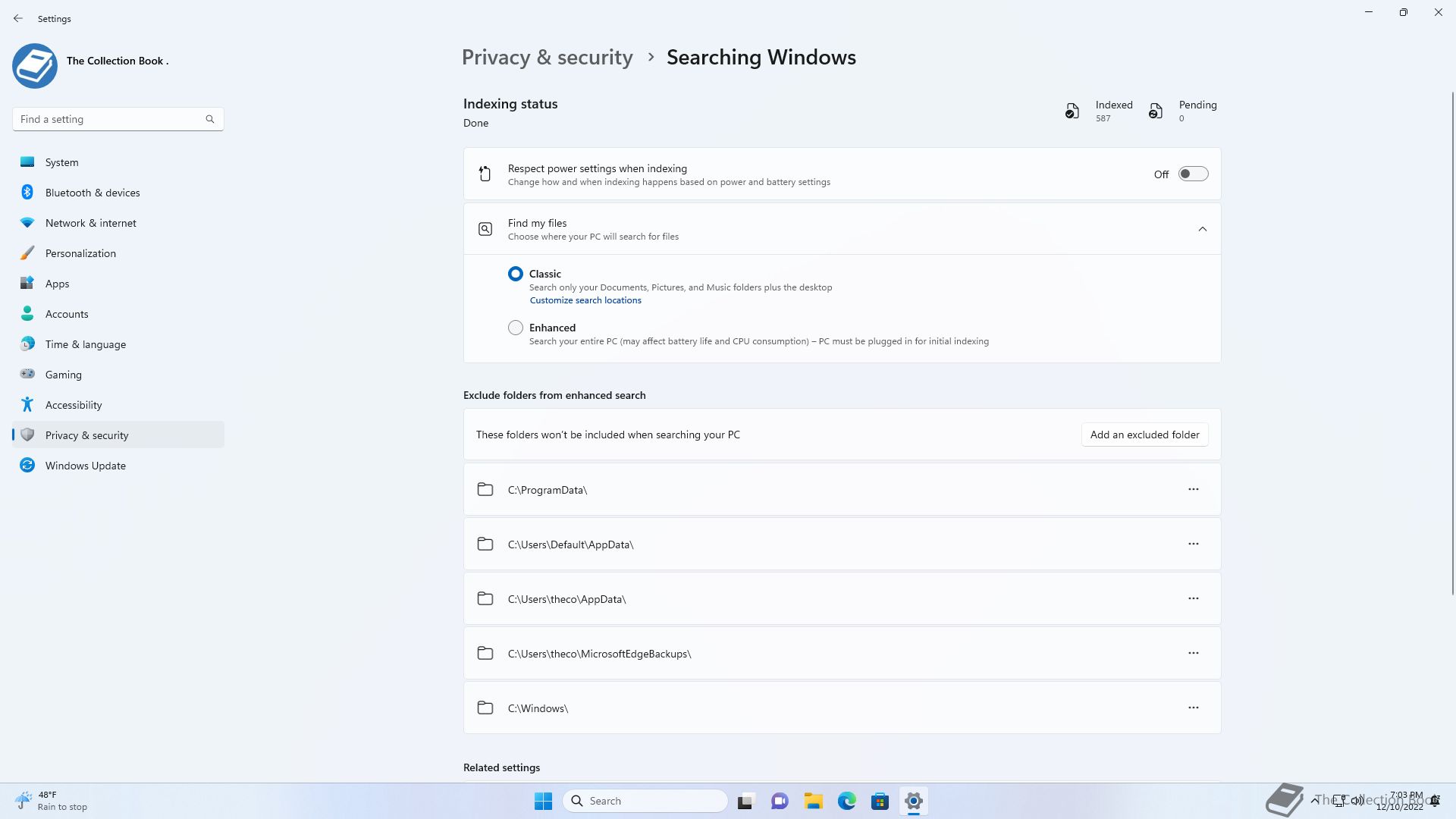Click the page vertical scrollbar

1452,341
